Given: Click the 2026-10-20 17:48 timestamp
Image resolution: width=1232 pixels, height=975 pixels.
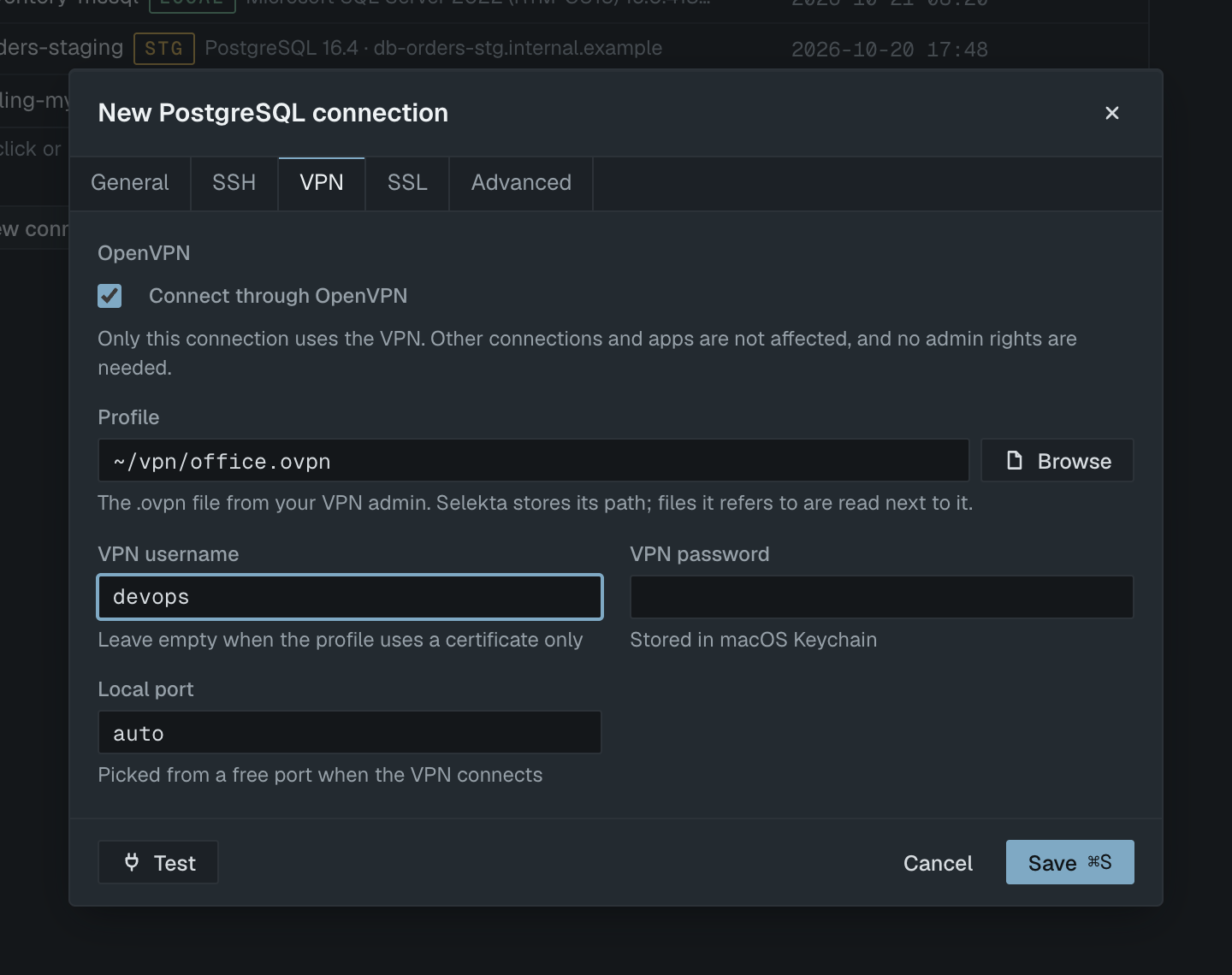Looking at the screenshot, I should point(890,49).
